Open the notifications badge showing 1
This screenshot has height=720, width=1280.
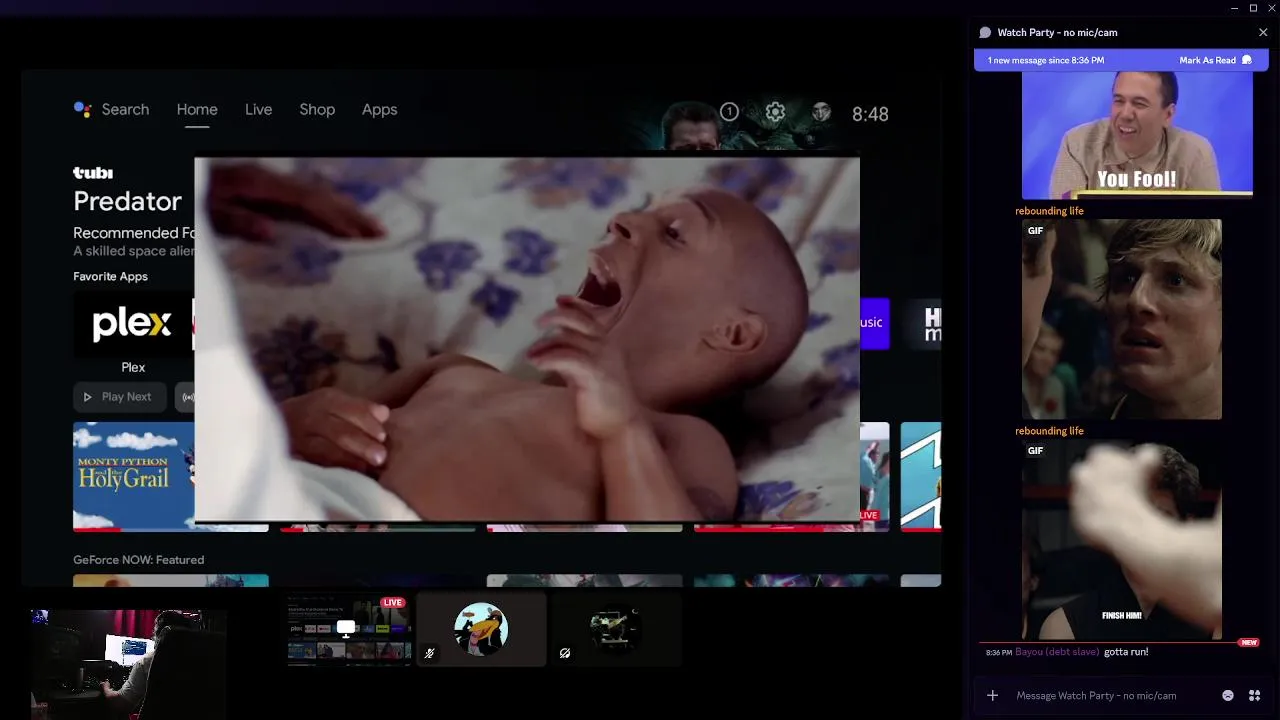[x=729, y=112]
